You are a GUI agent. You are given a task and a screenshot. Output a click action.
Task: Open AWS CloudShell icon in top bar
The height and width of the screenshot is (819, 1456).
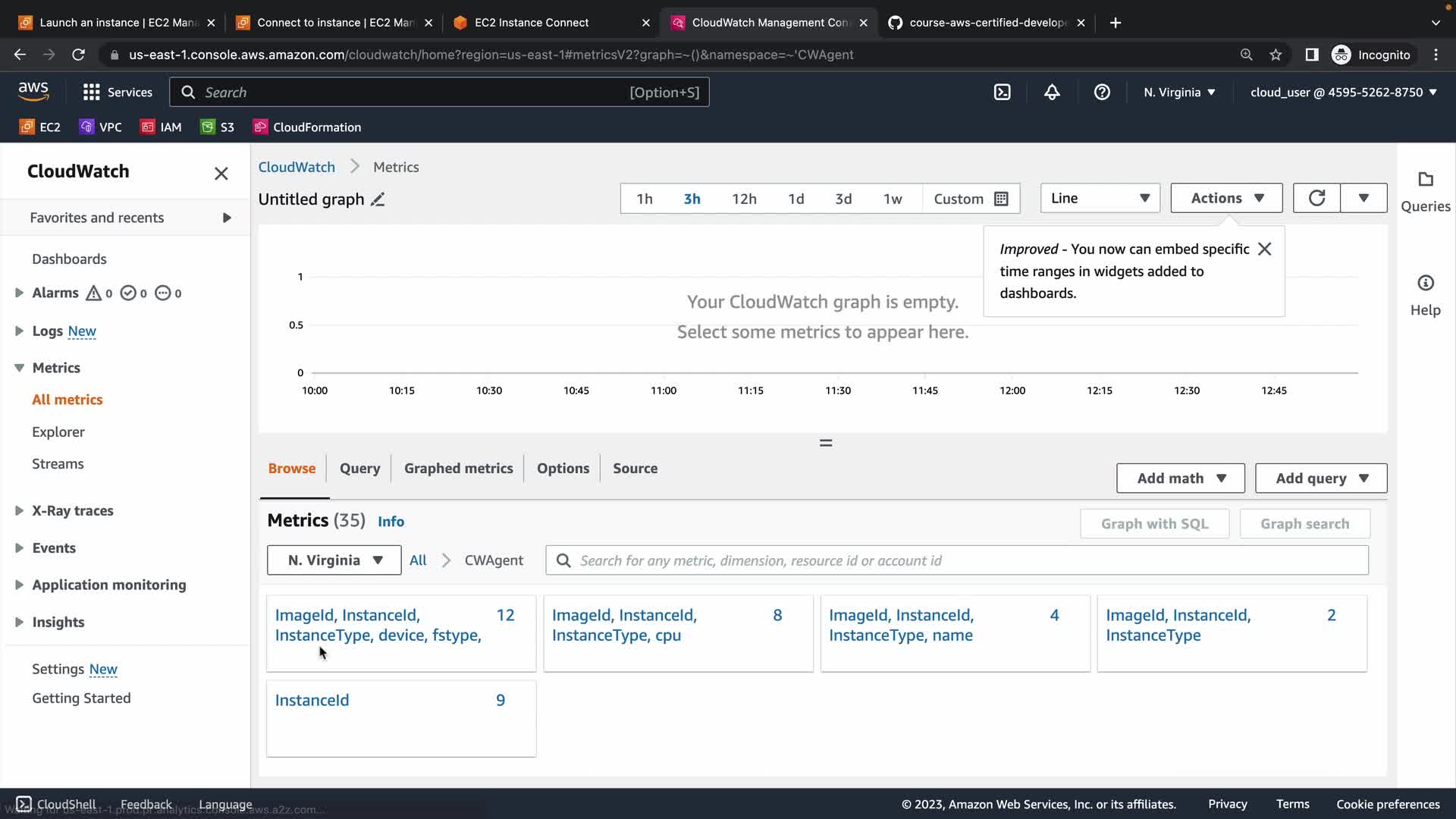tap(1002, 93)
